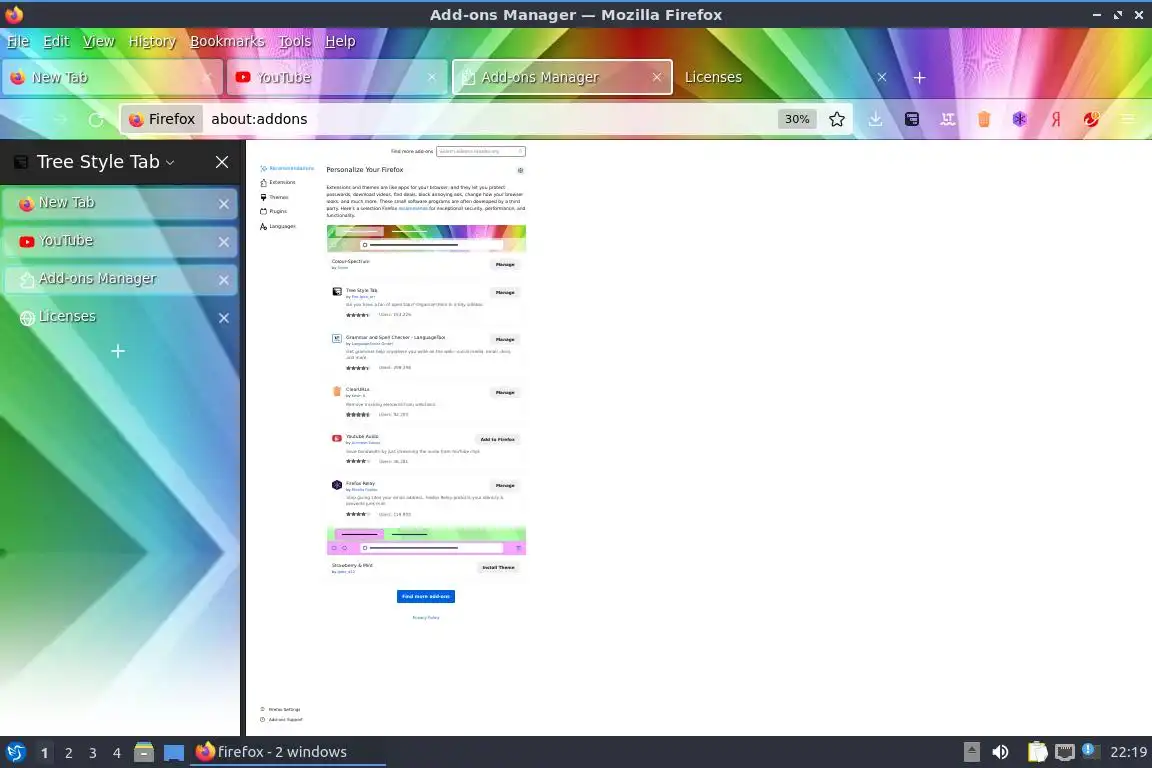
Task: Switch to workspace 2 in the taskbar
Action: tap(68, 753)
